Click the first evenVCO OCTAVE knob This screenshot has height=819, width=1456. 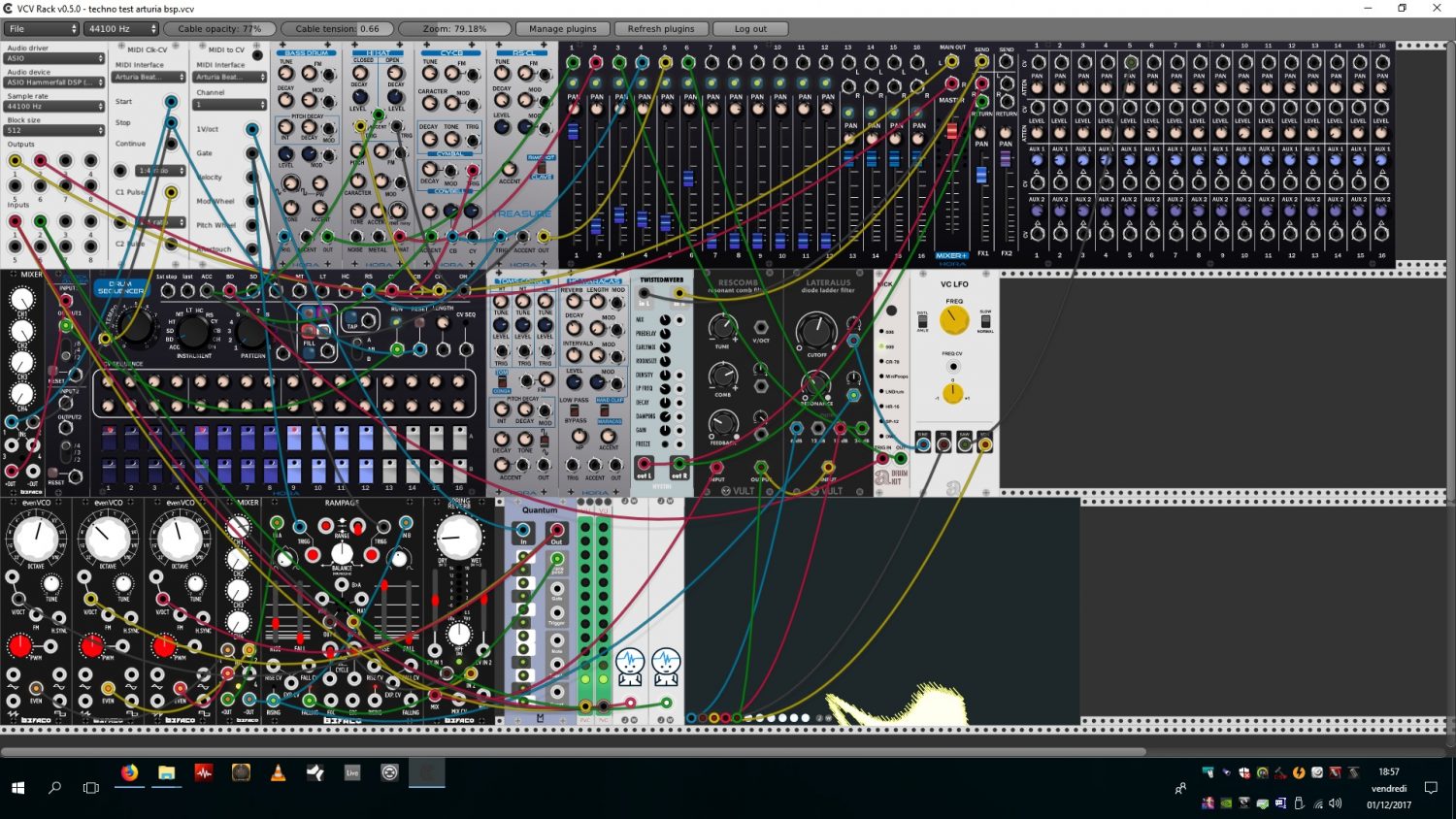tap(36, 538)
